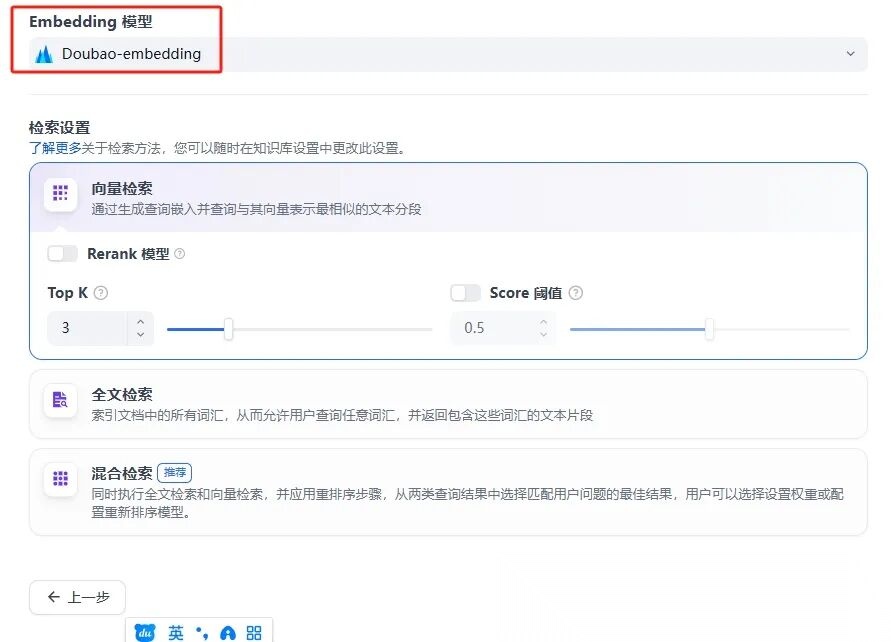This screenshot has width=891, height=642.
Task: Click the Doubao-embedding model logo icon
Action: (44, 55)
